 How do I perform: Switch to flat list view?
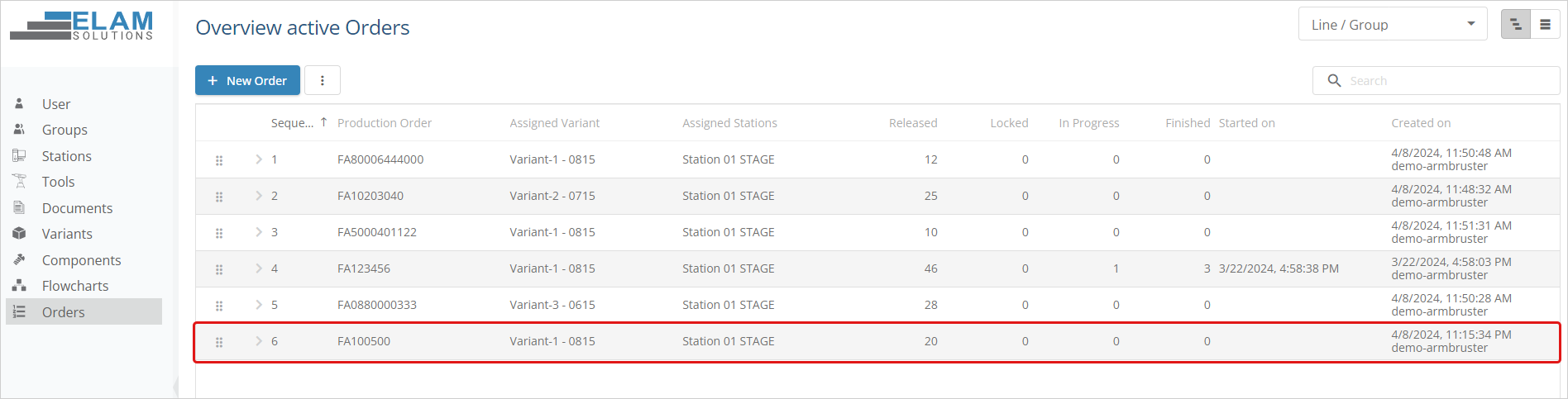[1545, 25]
